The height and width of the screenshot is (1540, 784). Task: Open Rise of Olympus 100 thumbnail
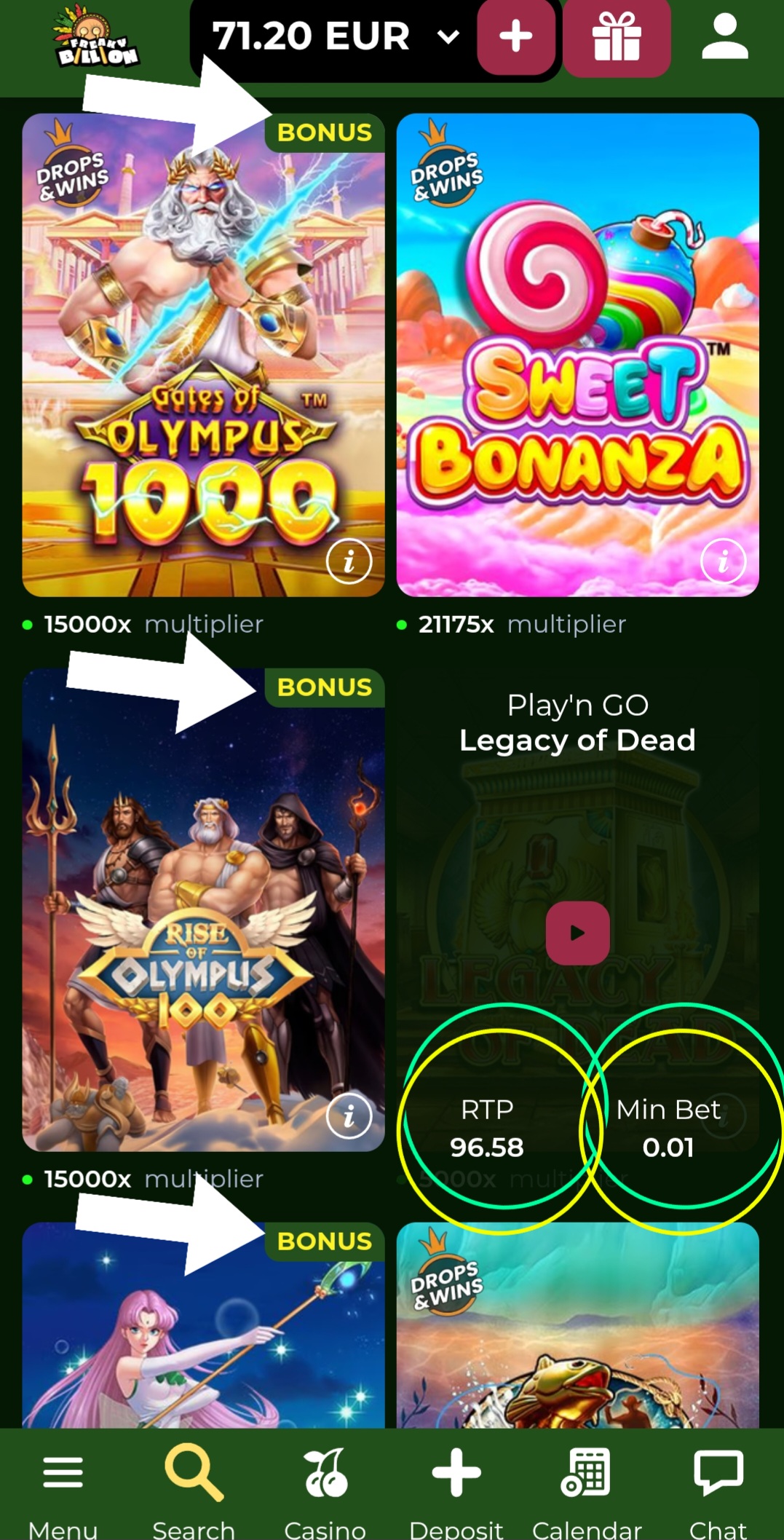pos(204,910)
